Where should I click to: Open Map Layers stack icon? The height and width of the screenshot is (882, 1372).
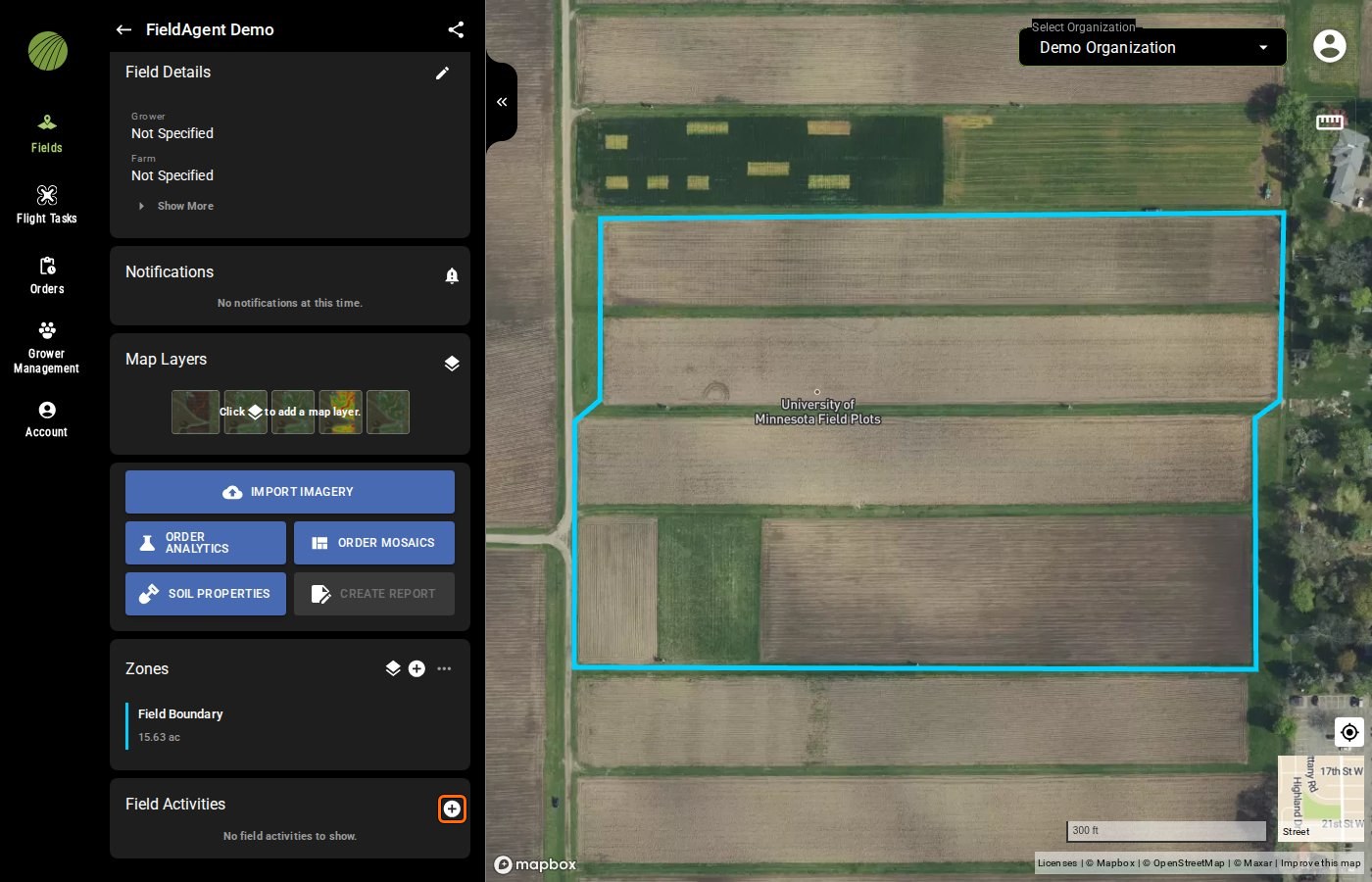(452, 364)
